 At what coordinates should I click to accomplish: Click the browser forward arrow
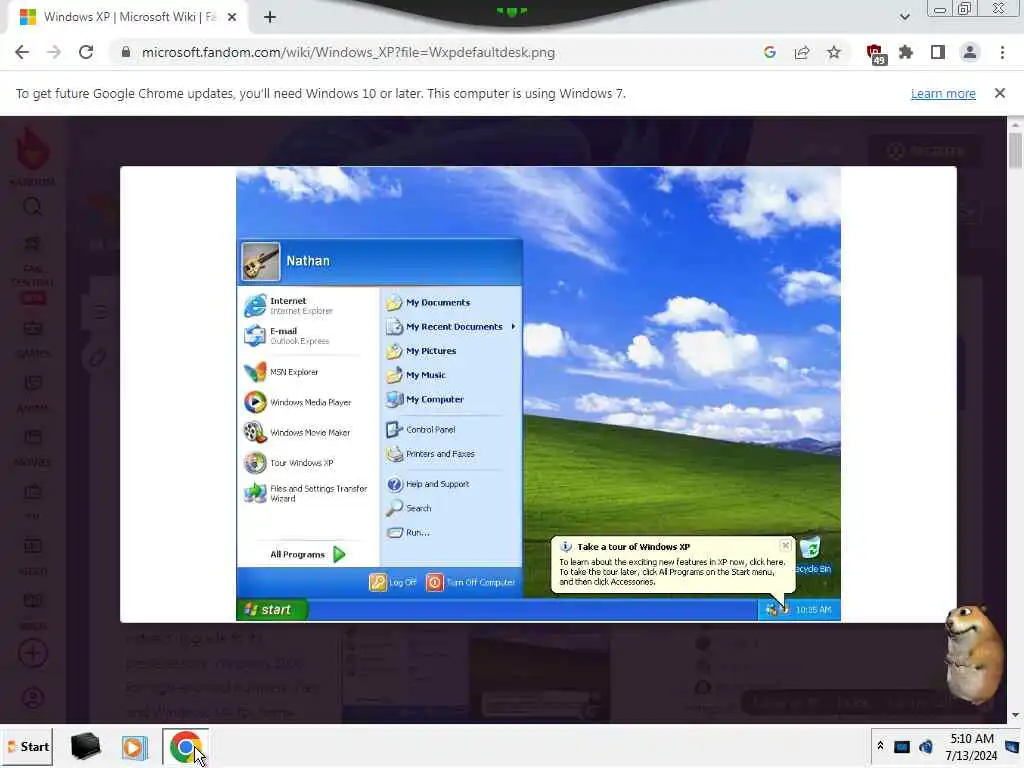(x=54, y=52)
